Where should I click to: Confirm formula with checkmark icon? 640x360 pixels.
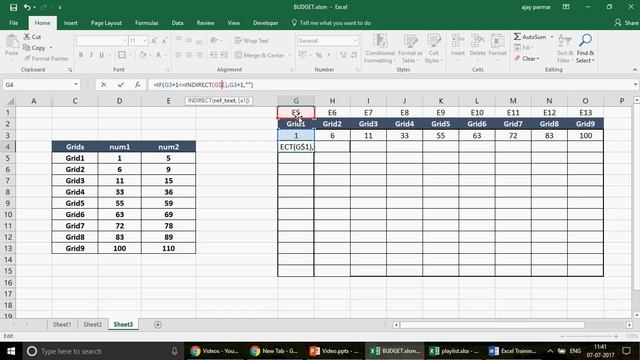(x=120, y=84)
